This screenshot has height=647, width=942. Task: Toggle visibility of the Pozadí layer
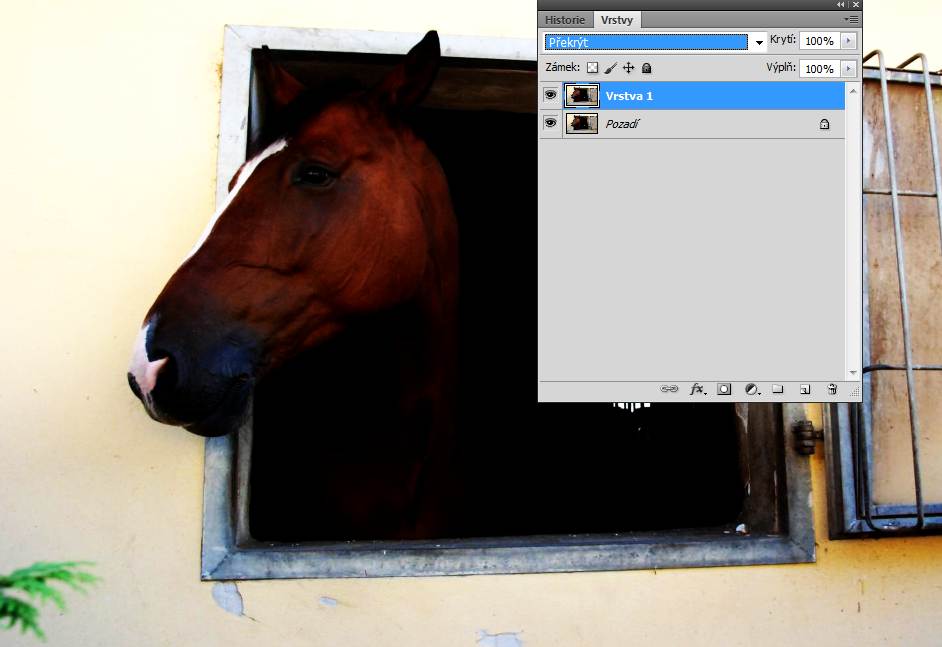[550, 123]
